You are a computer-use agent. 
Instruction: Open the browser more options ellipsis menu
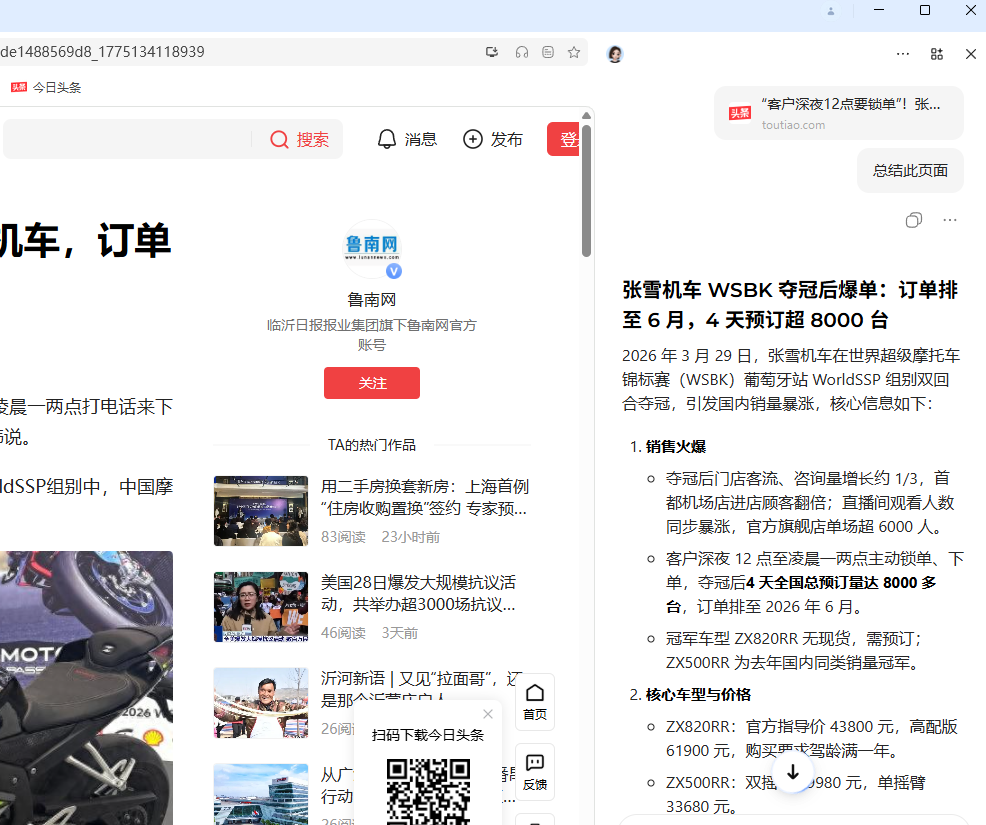(x=903, y=53)
